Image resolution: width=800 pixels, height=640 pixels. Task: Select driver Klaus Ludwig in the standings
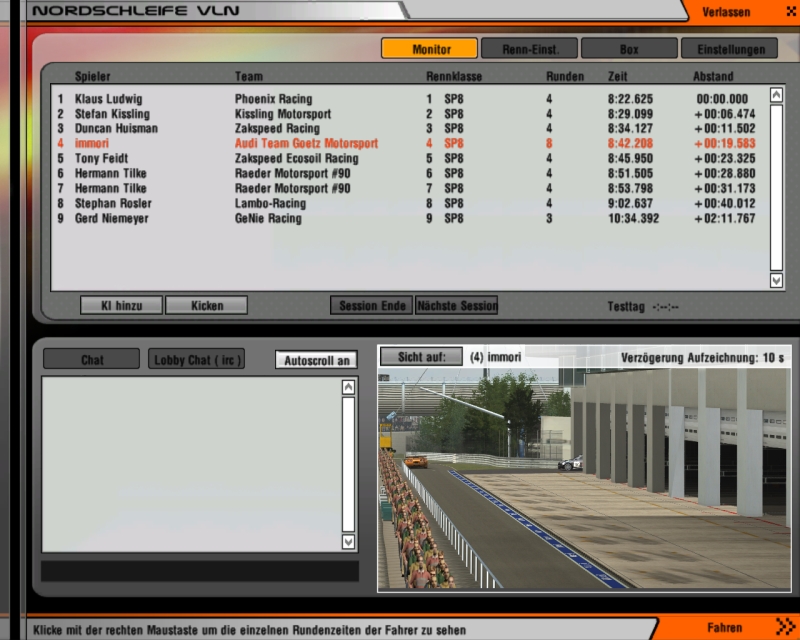[x=108, y=99]
